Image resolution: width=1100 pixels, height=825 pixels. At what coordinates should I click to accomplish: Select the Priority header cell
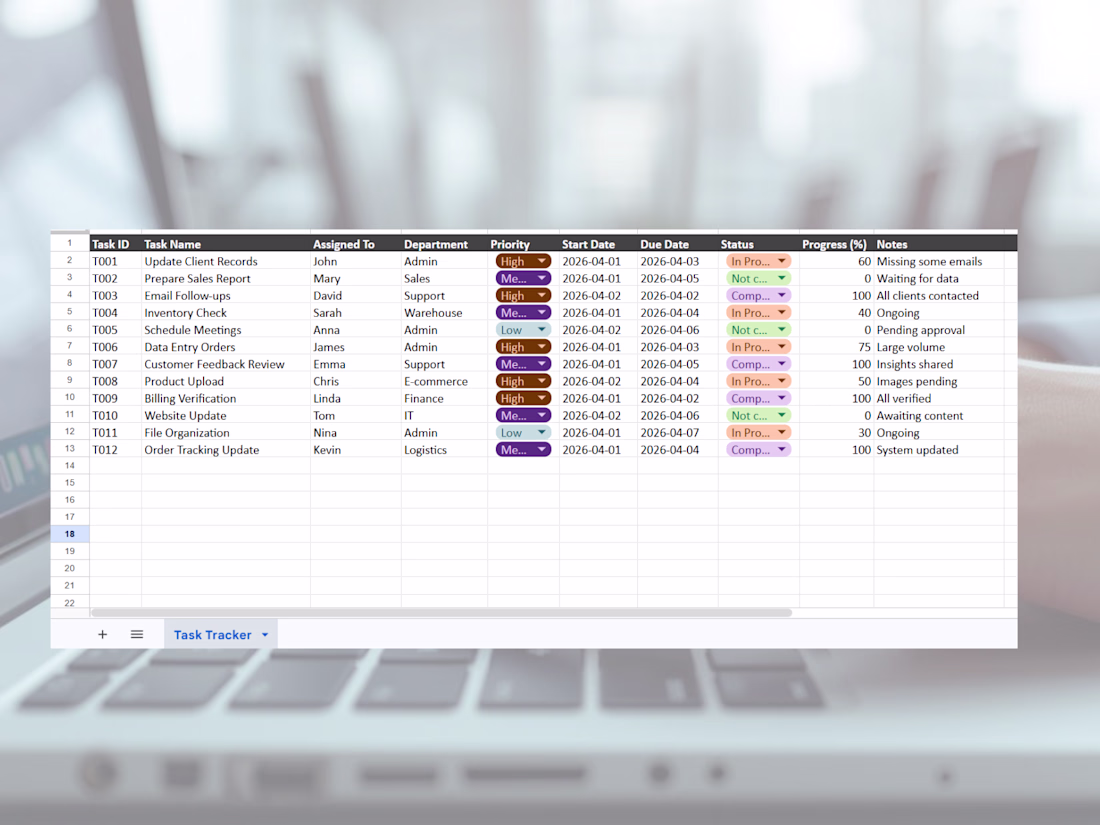tap(523, 243)
